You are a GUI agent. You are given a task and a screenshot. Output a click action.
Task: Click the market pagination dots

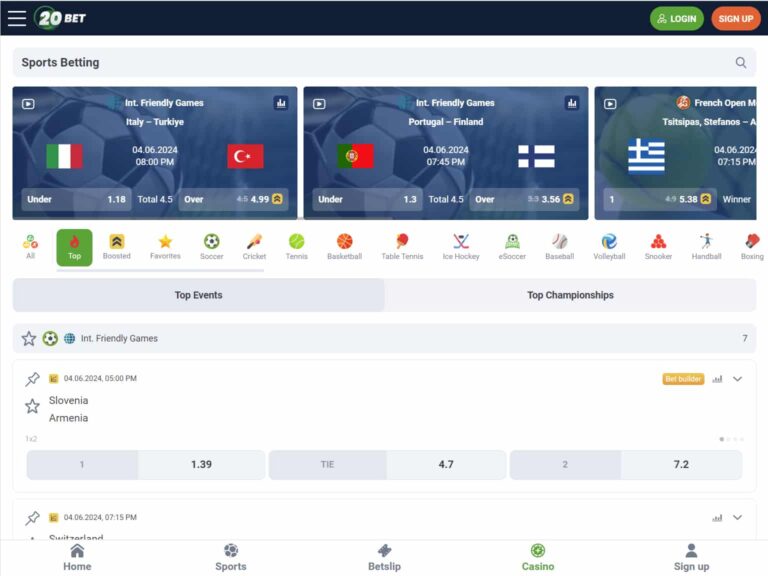(732, 439)
